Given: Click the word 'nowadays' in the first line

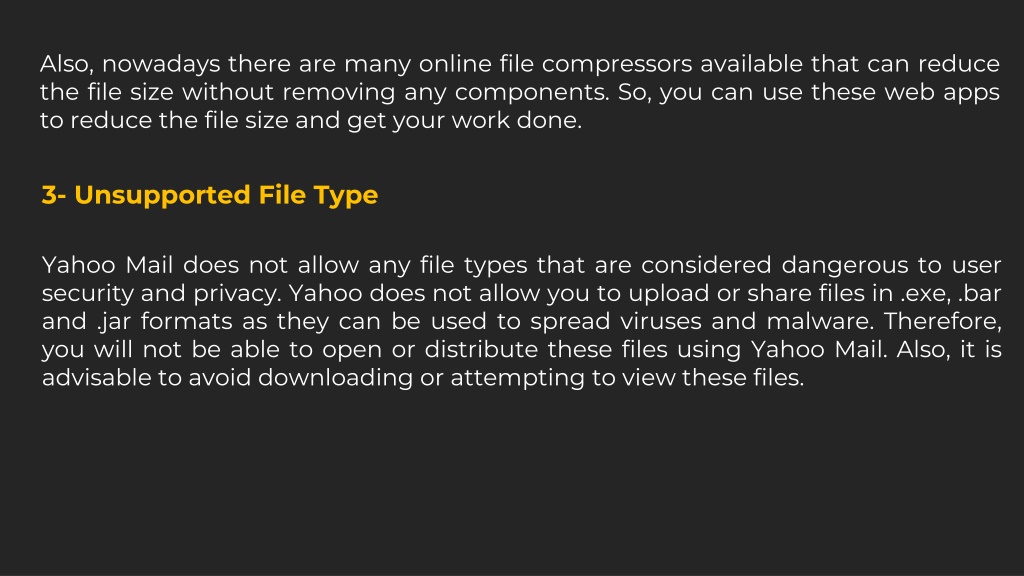Looking at the screenshot, I should 161,64.
